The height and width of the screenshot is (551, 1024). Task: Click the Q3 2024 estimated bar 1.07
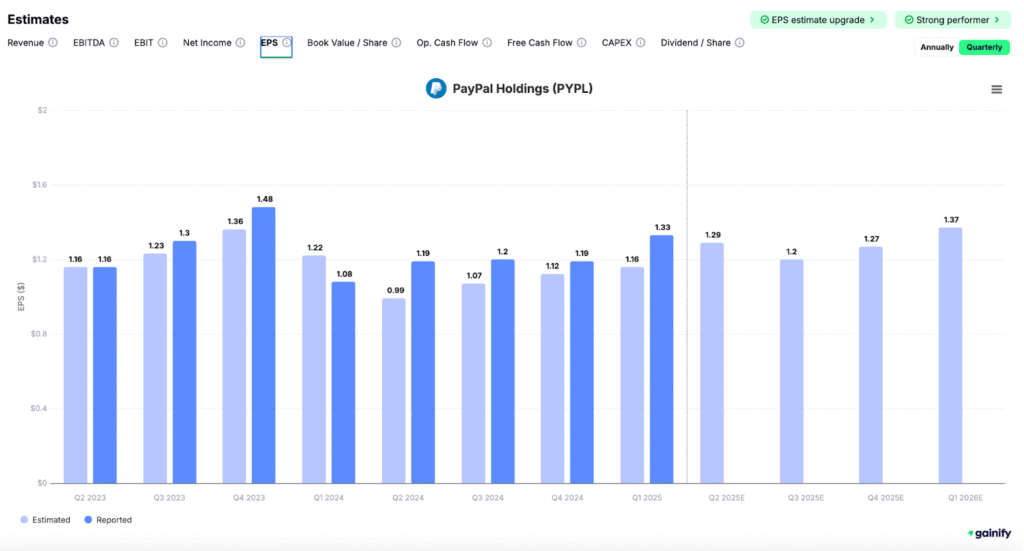pyautogui.click(x=473, y=384)
